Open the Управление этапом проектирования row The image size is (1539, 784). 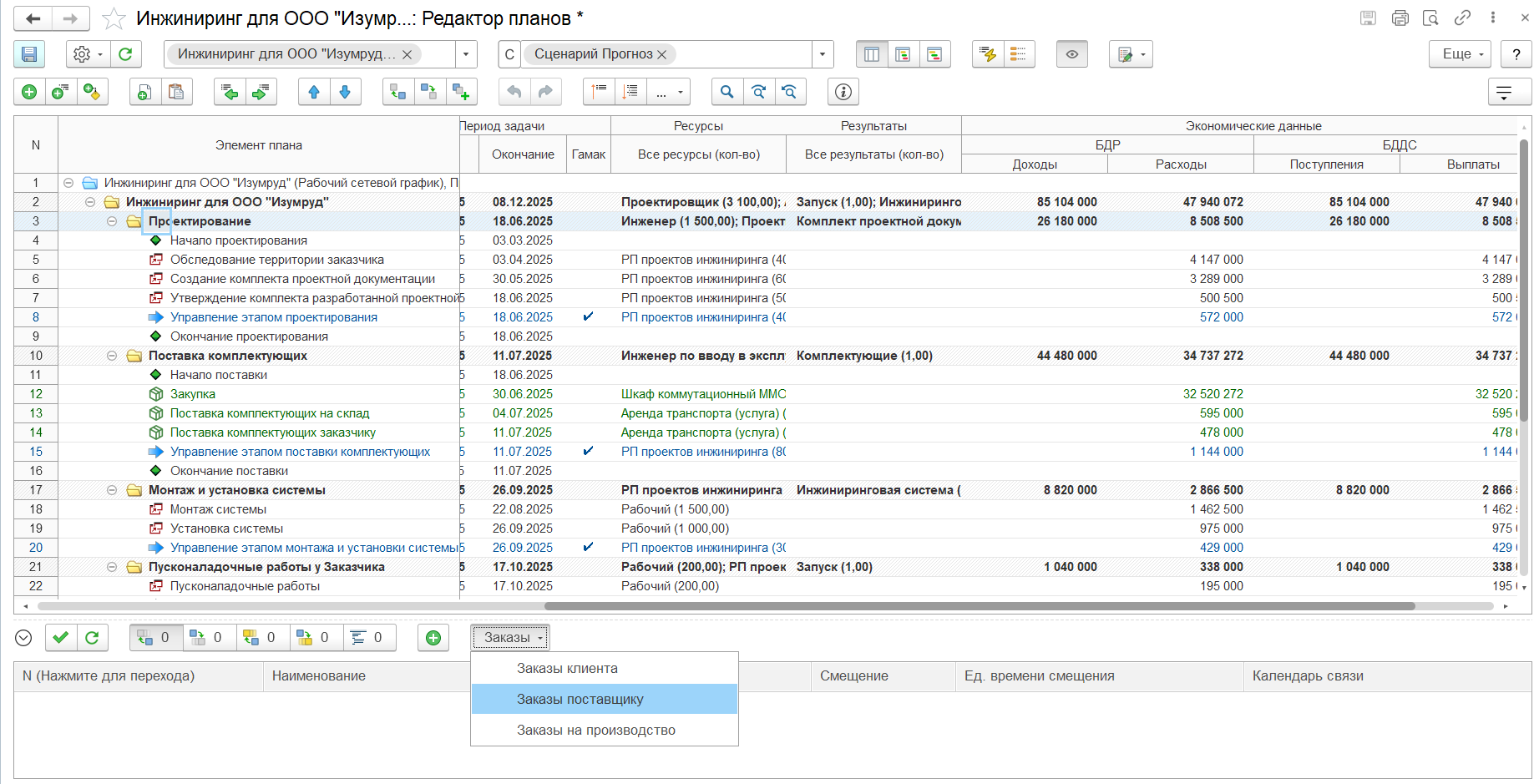point(274,317)
